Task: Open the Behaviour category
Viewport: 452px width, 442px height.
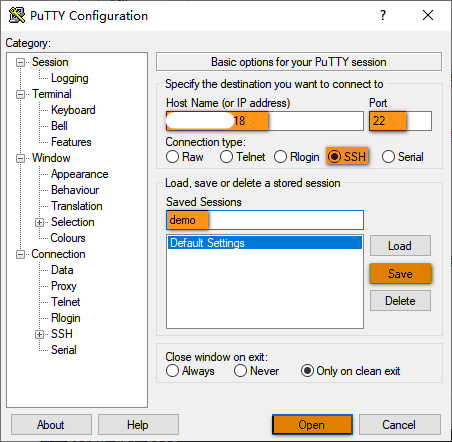Action: tap(75, 190)
